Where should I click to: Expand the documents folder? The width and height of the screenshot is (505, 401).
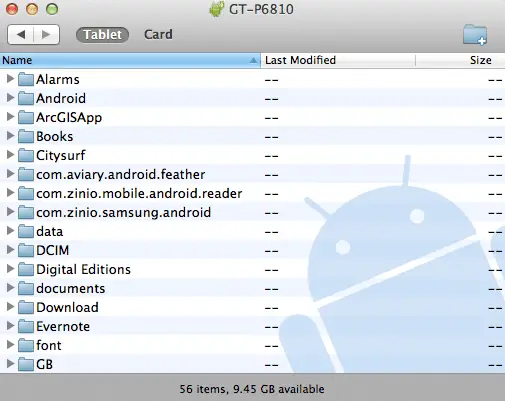click(10, 288)
